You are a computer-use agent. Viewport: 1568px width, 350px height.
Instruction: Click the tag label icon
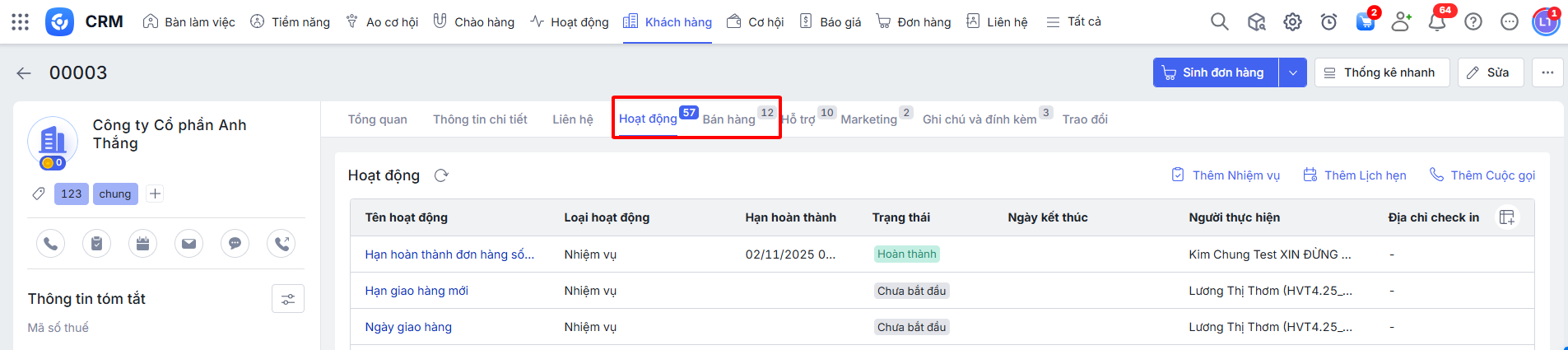click(x=39, y=194)
